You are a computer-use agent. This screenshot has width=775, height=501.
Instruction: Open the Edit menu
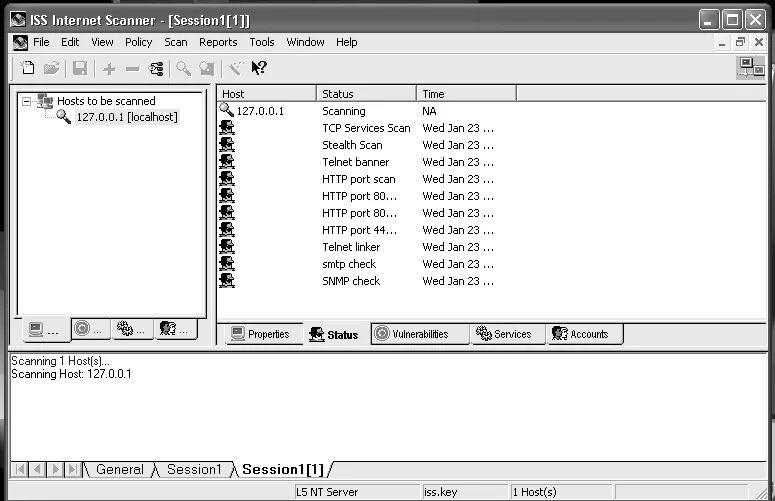click(70, 42)
